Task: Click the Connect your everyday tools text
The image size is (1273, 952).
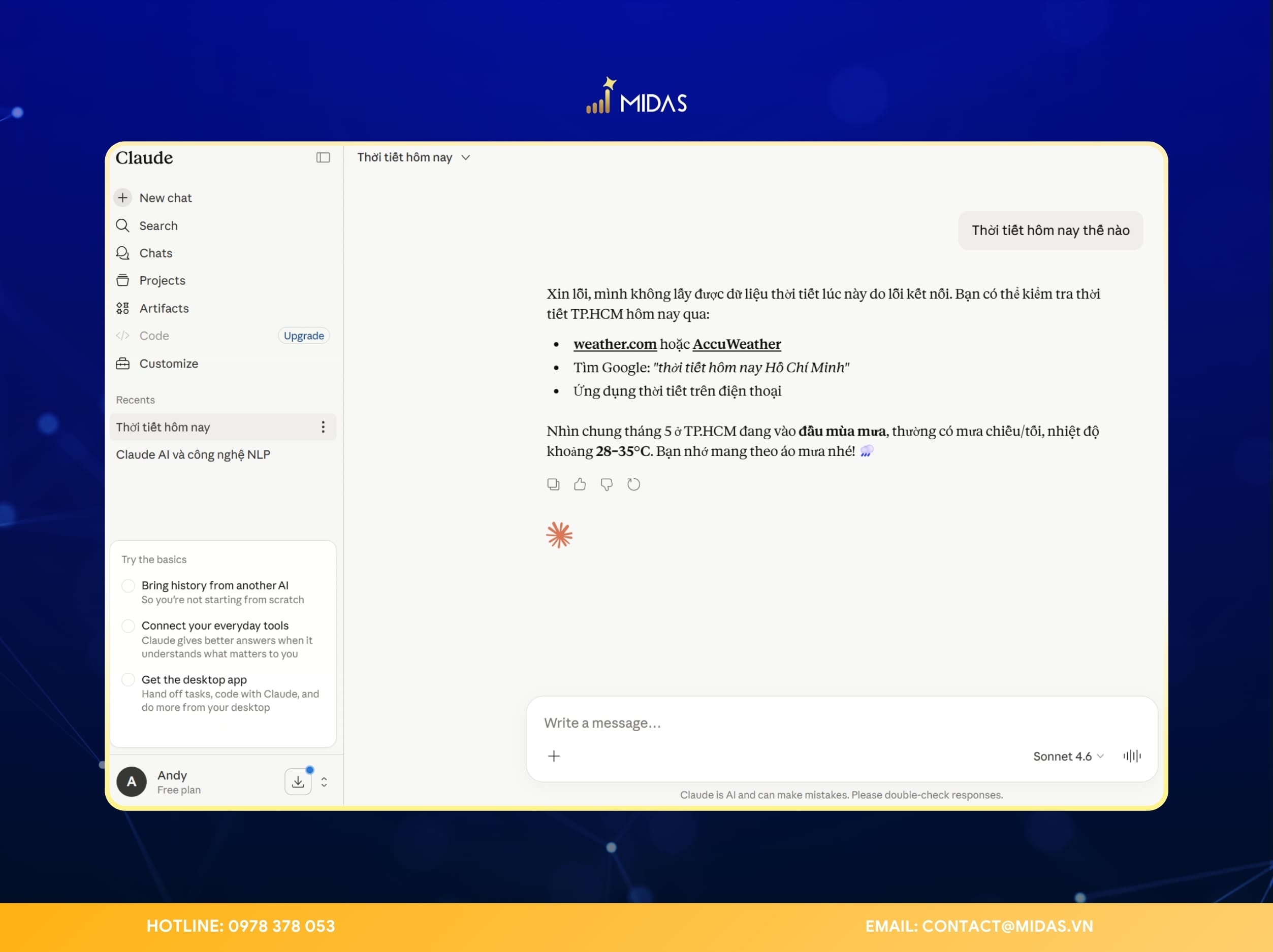Action: click(215, 626)
